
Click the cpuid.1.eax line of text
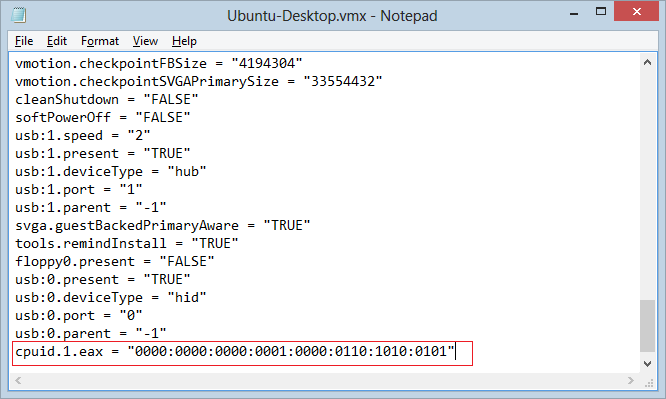(x=235, y=352)
